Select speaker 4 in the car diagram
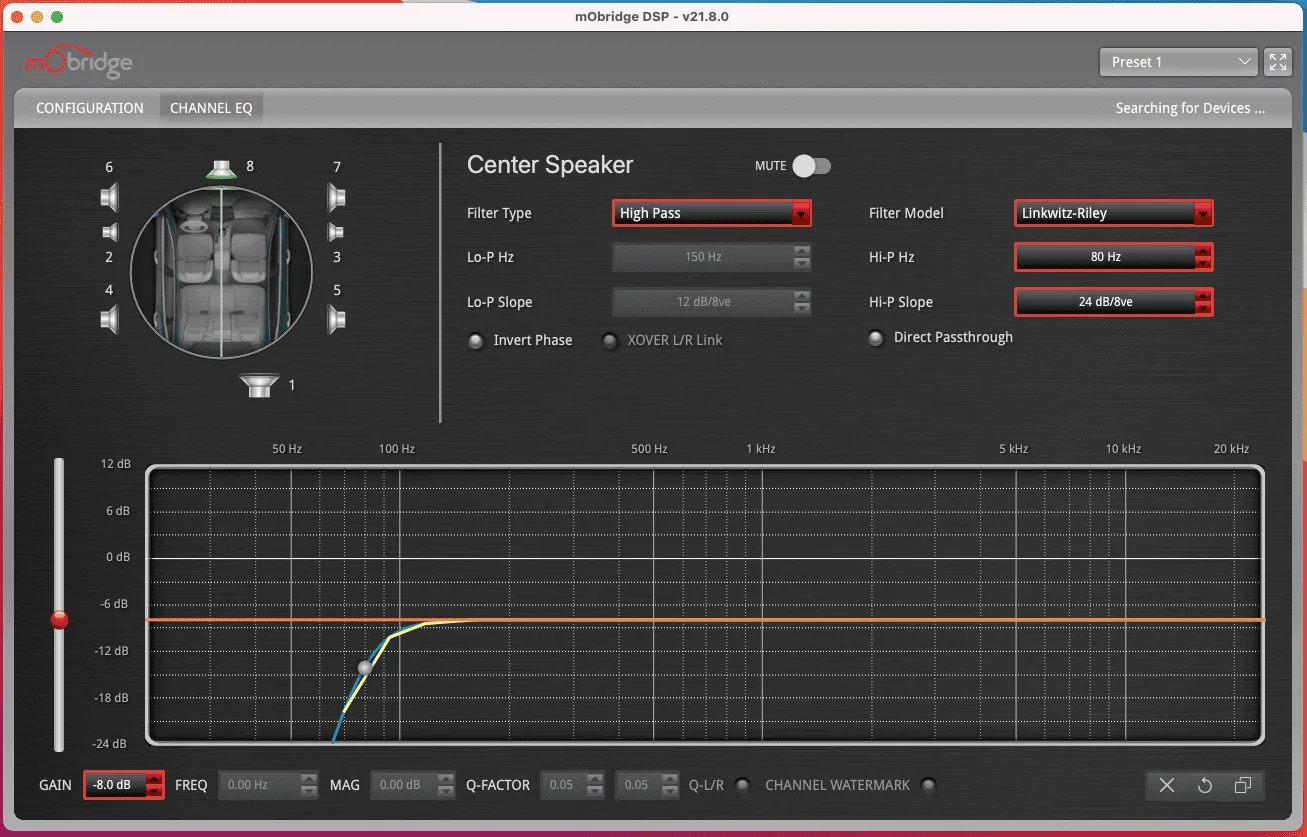The image size is (1307, 837). [110, 320]
